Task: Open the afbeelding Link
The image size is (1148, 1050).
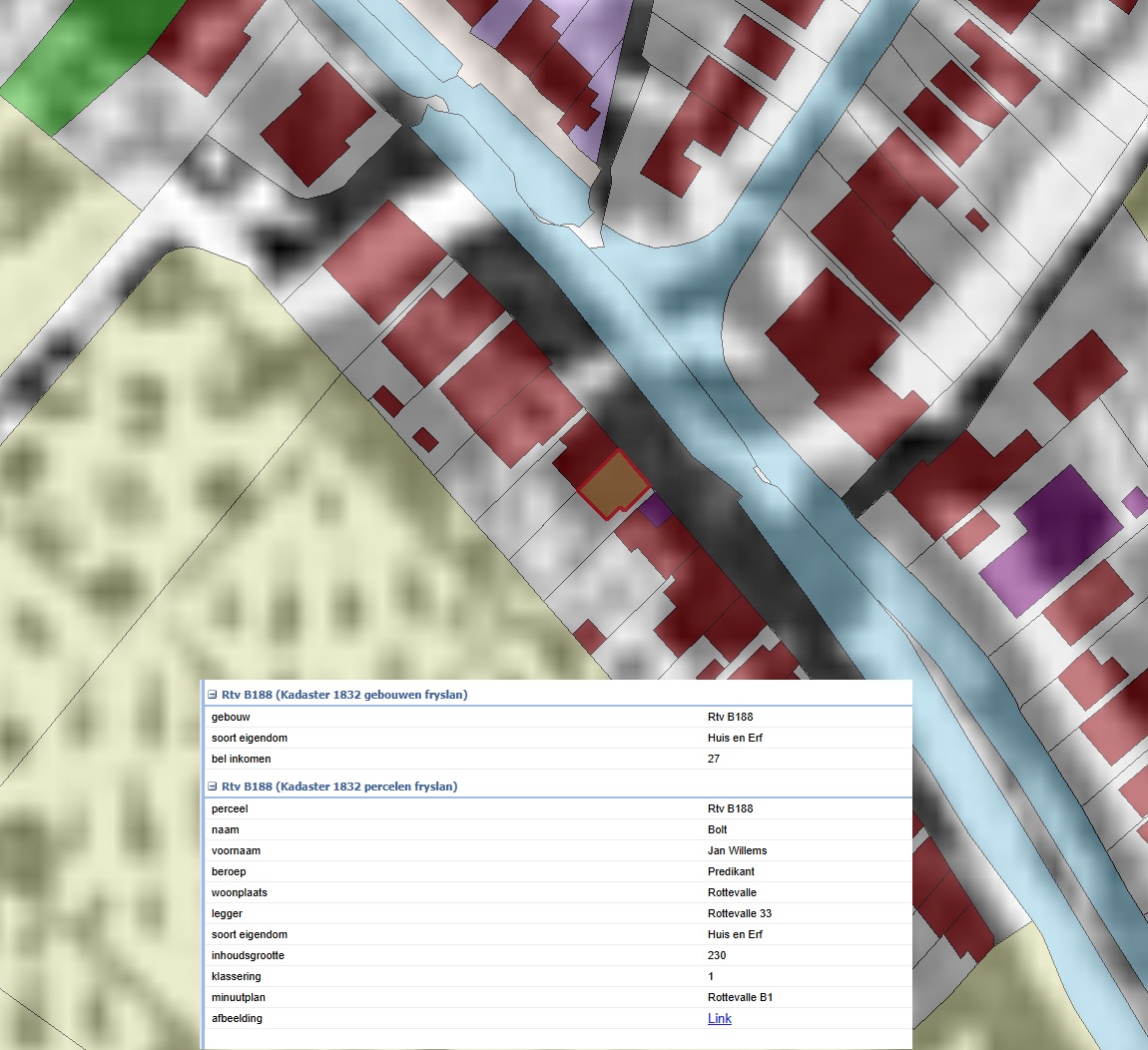Action: point(719,1018)
